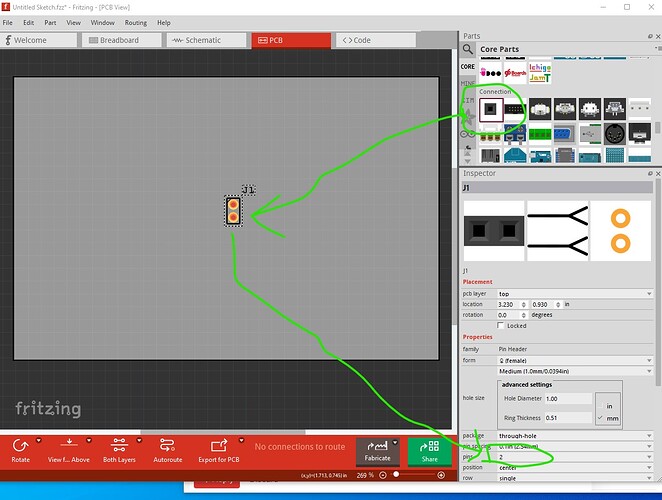662x500 pixels.
Task: Select the female header part in Connection
Action: pos(491,110)
